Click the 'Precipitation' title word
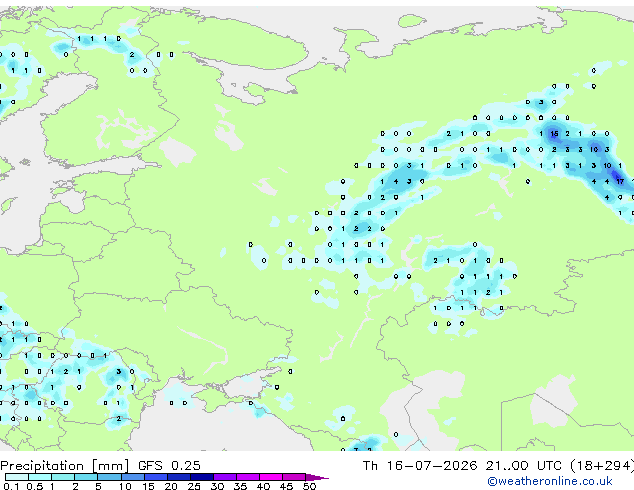Image resolution: width=634 pixels, height=490 pixels. pos(42,466)
